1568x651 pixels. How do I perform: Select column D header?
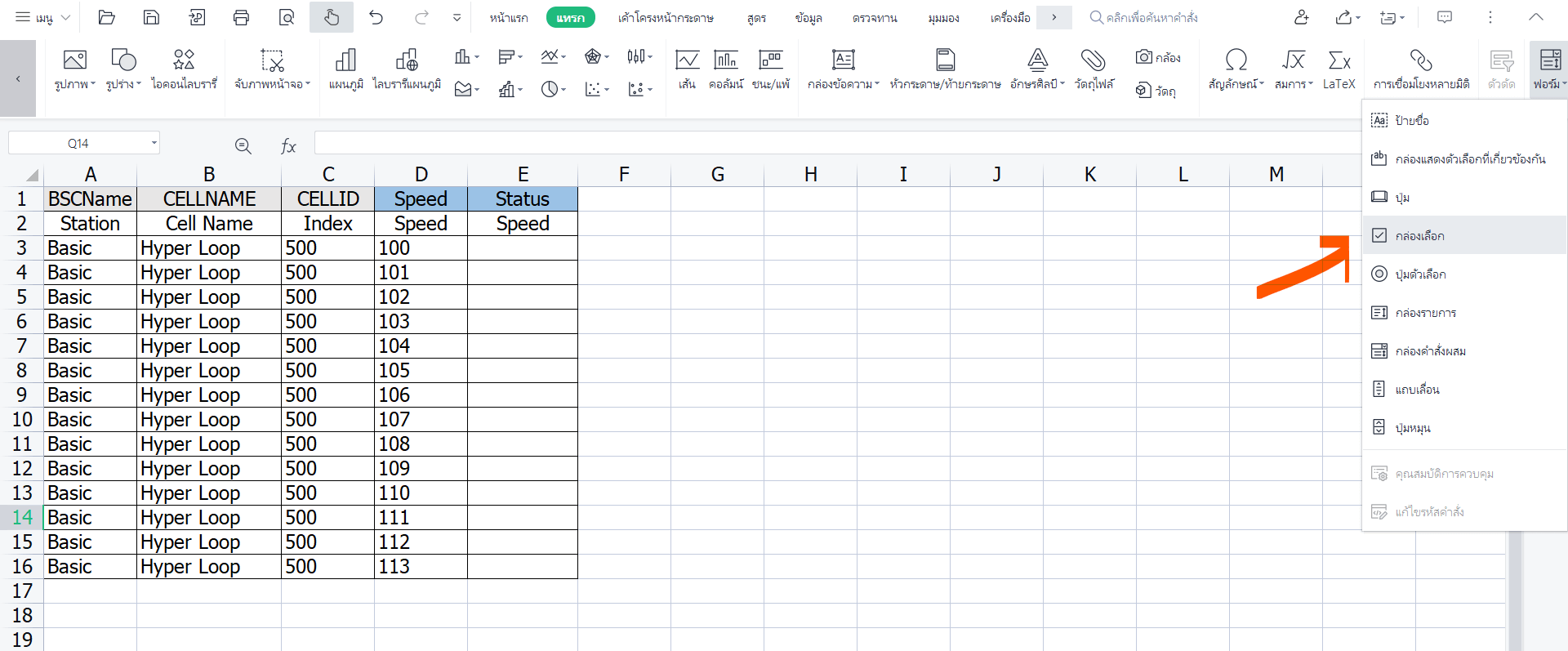point(421,174)
